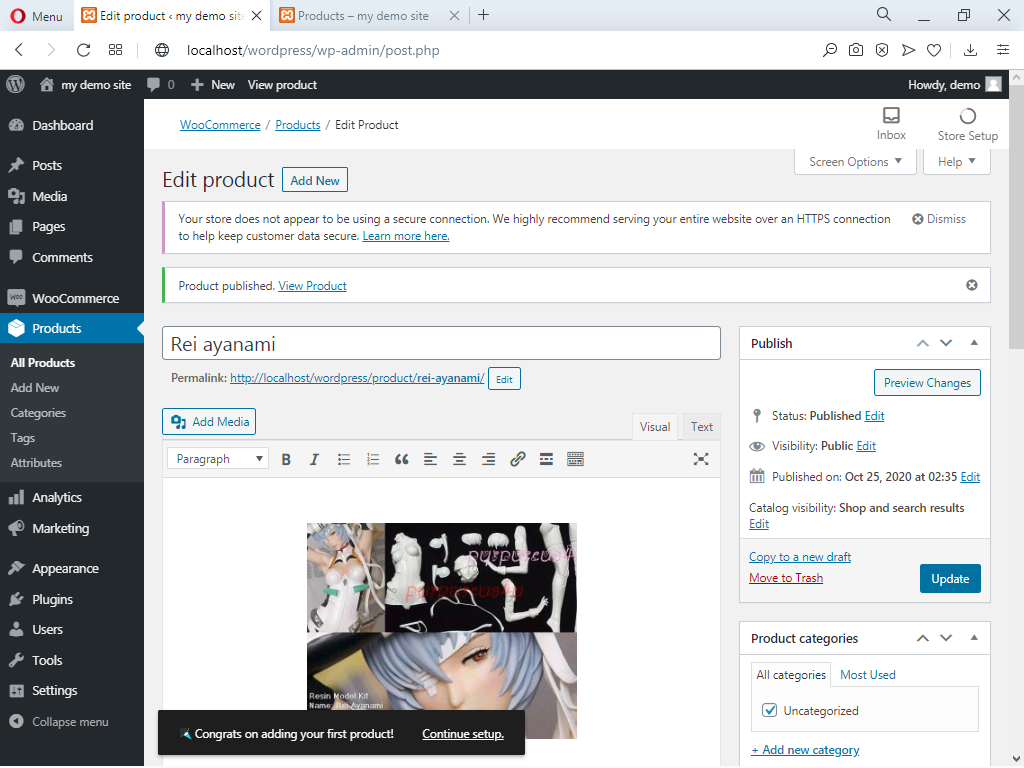1024x768 pixels.
Task: Open the Opera Menu
Action: [37, 16]
